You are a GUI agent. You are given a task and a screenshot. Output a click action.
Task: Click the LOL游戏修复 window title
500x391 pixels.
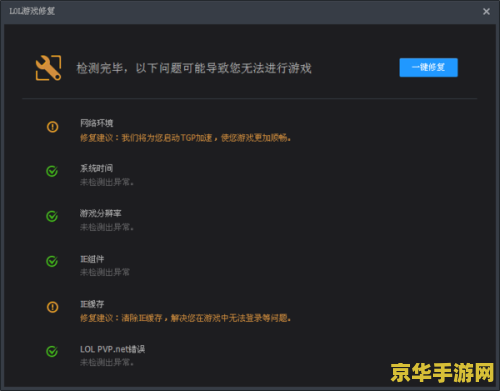(32, 11)
